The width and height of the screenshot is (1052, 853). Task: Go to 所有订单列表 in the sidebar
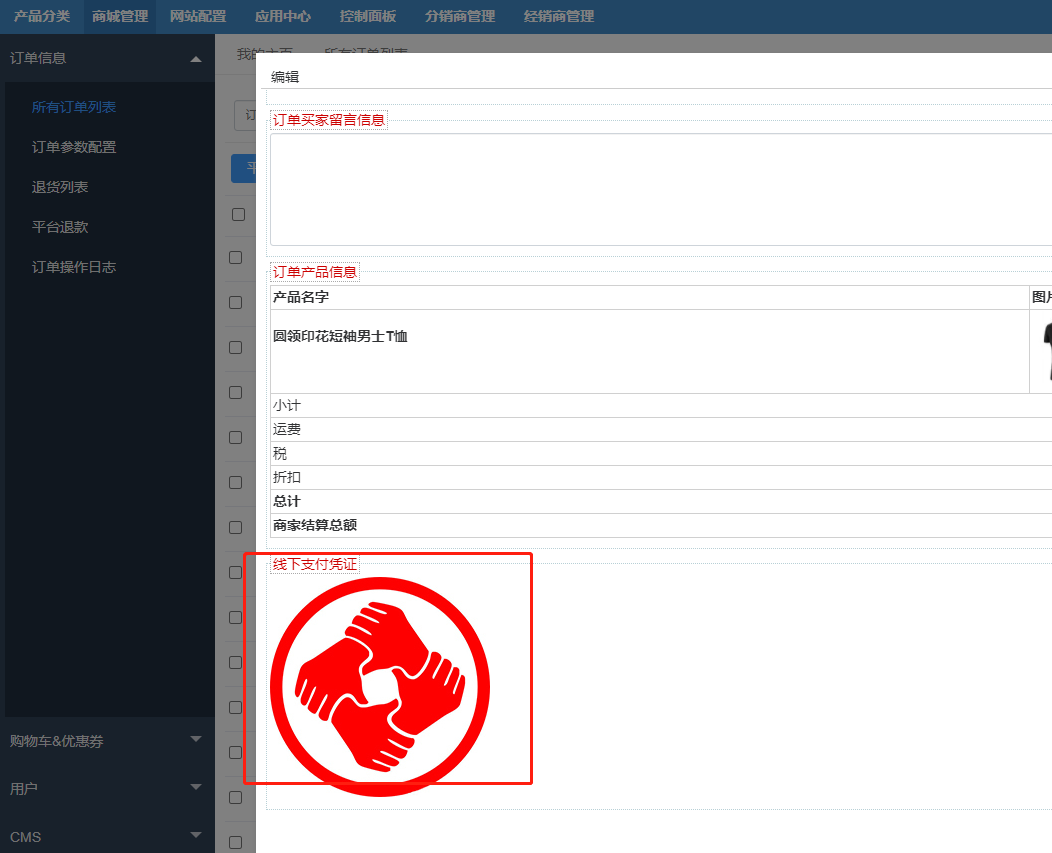74,107
